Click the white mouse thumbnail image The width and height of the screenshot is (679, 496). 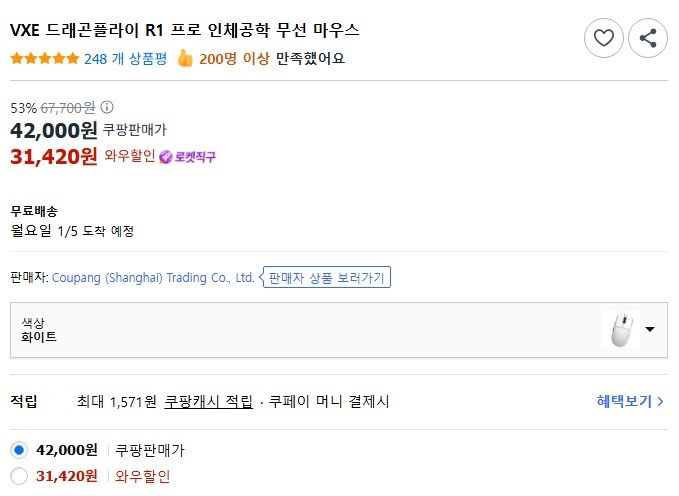tap(622, 329)
